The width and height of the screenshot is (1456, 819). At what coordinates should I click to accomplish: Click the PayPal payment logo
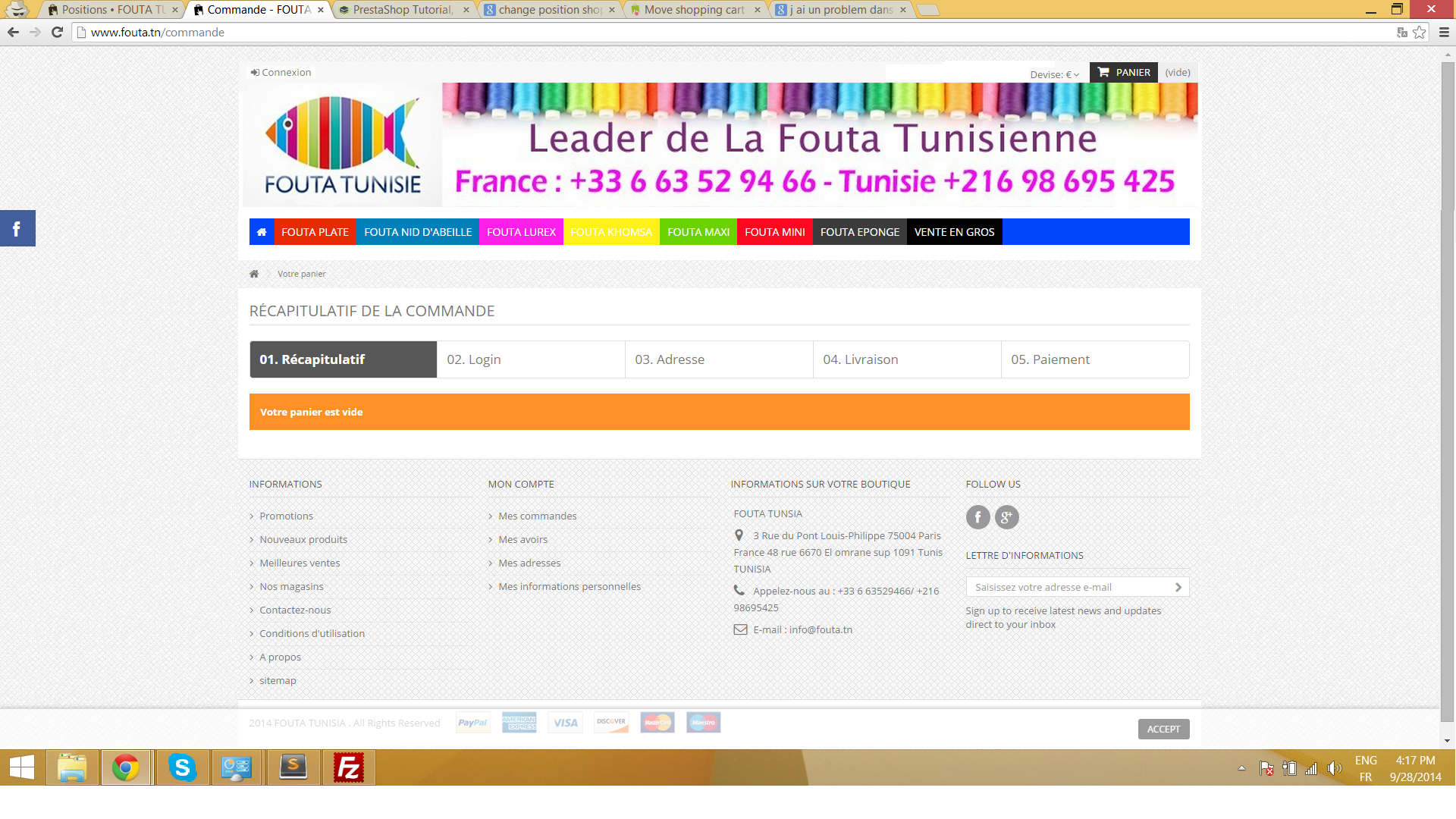coord(472,723)
